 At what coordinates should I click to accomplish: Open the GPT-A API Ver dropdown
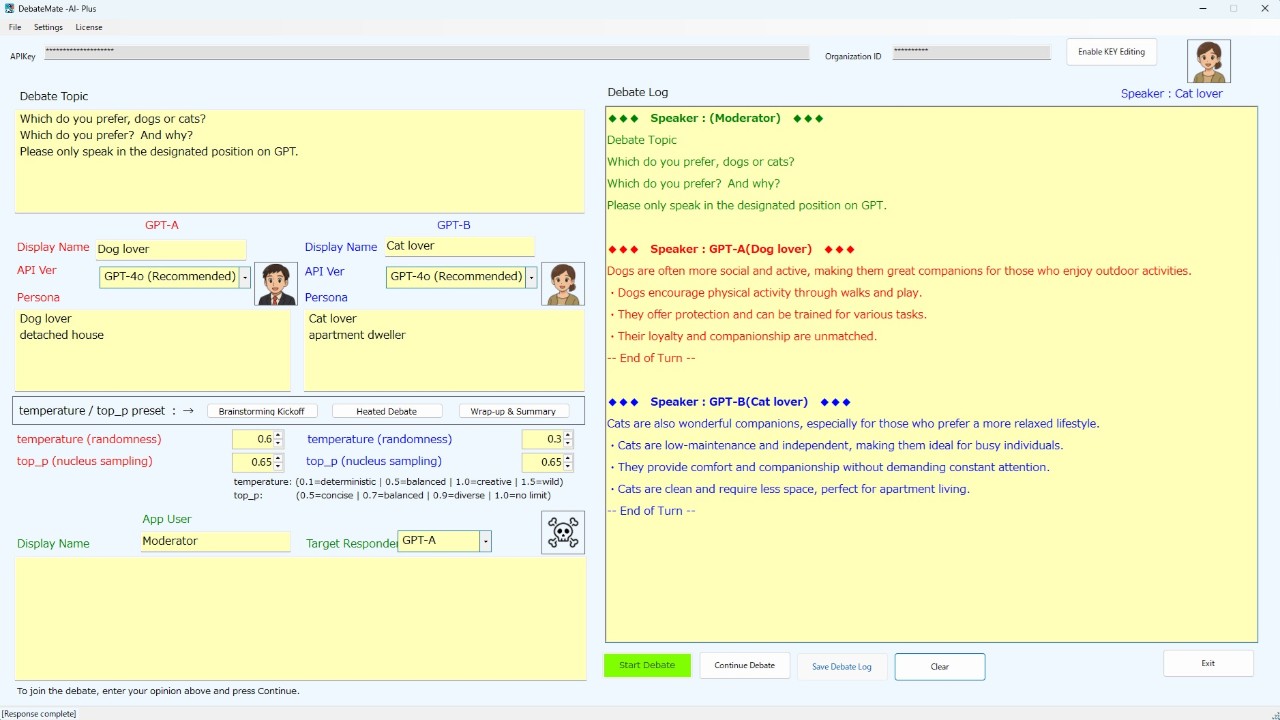click(245, 277)
